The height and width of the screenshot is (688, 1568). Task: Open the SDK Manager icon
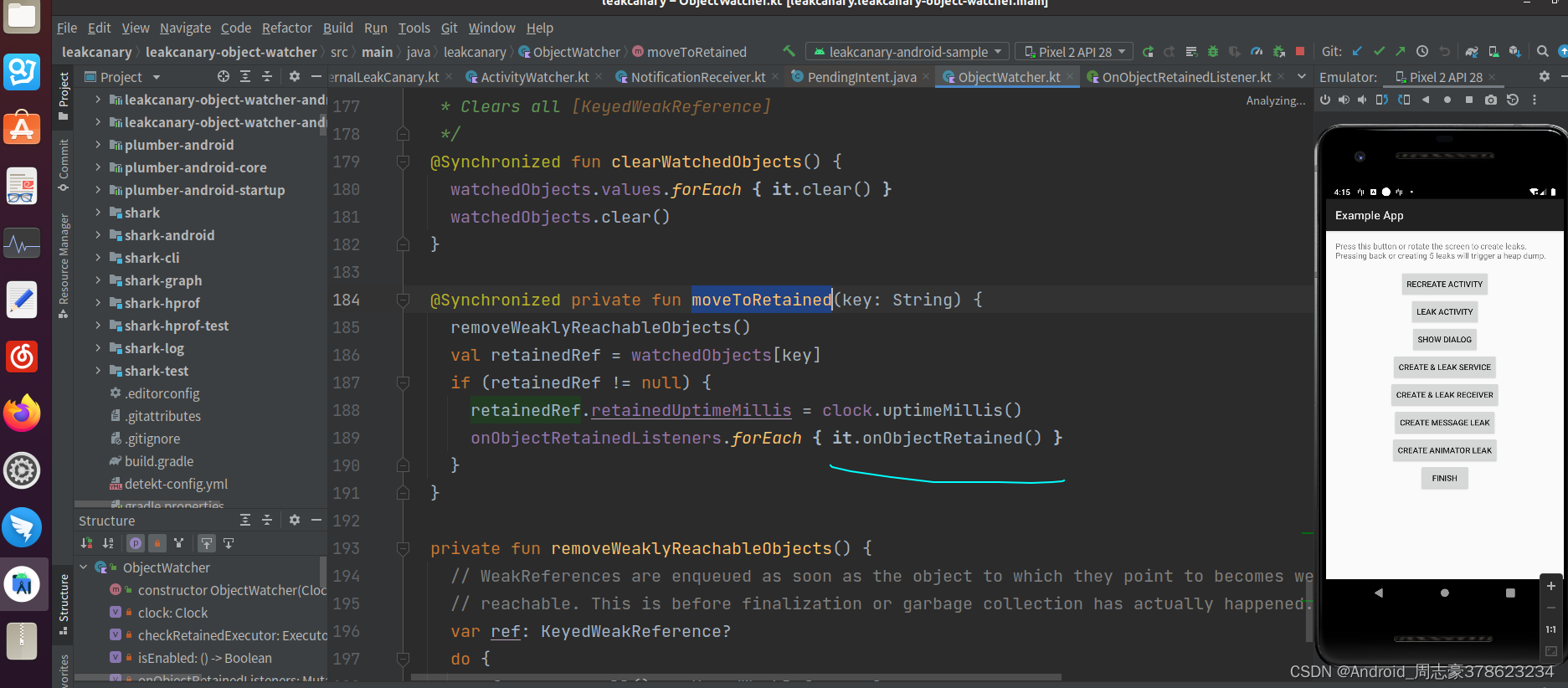coord(1514,52)
